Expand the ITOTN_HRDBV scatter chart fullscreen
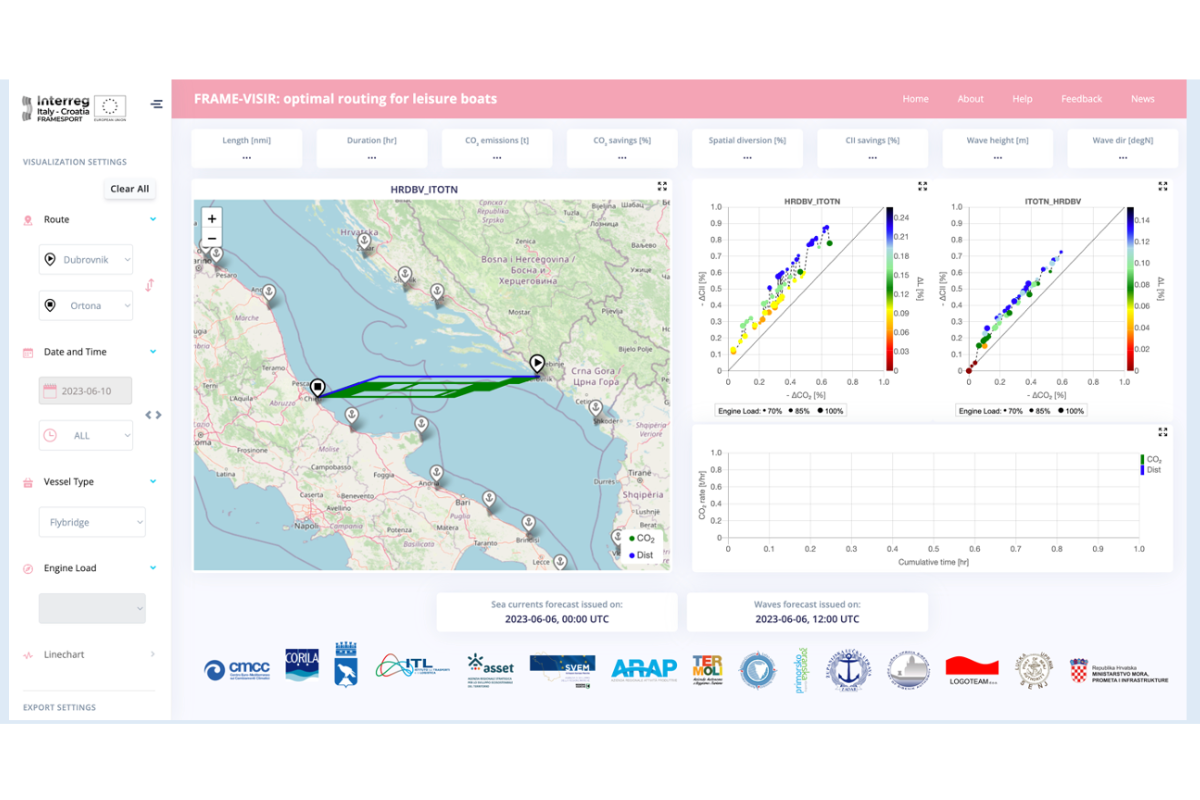 point(1162,186)
